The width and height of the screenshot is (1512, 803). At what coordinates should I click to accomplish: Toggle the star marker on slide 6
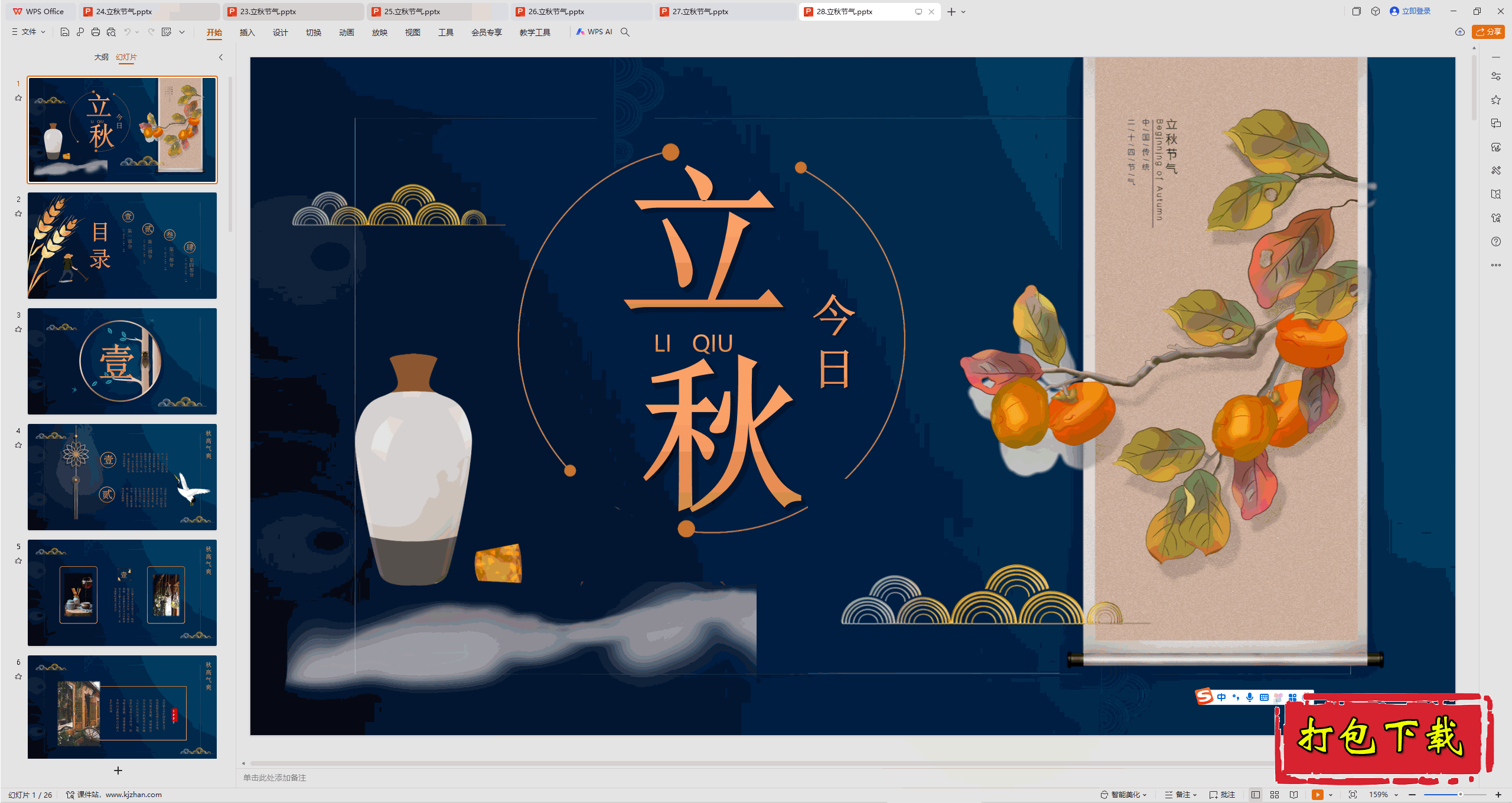(18, 677)
